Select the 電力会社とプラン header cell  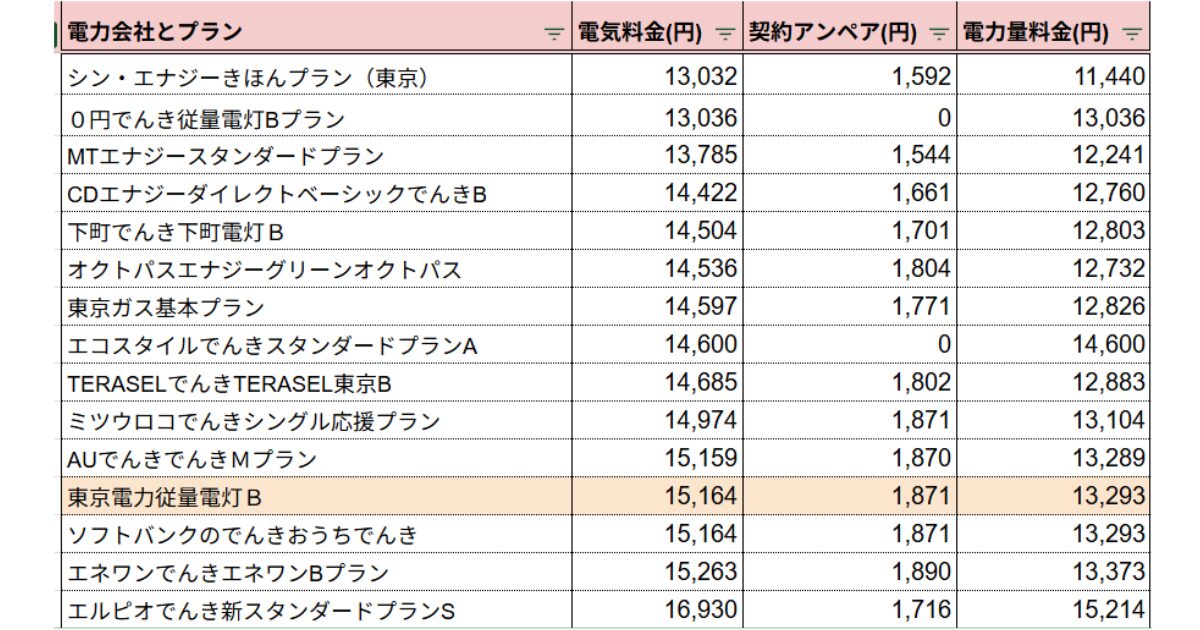click(316, 32)
